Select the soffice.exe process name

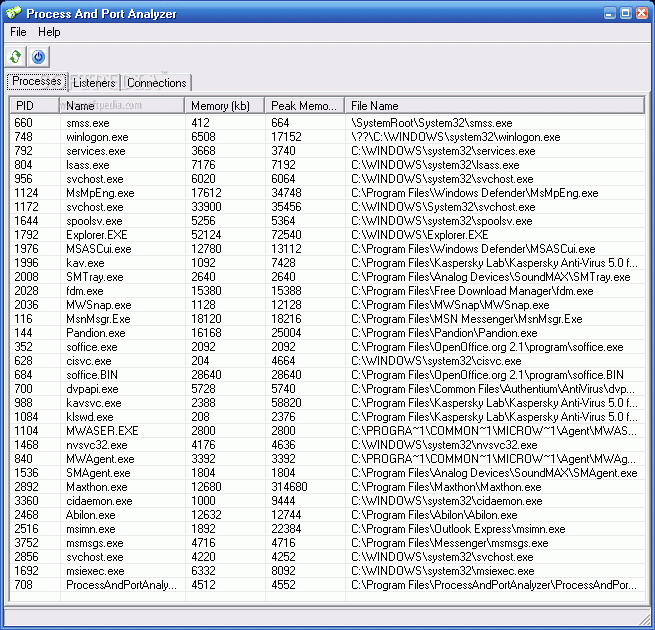point(92,347)
